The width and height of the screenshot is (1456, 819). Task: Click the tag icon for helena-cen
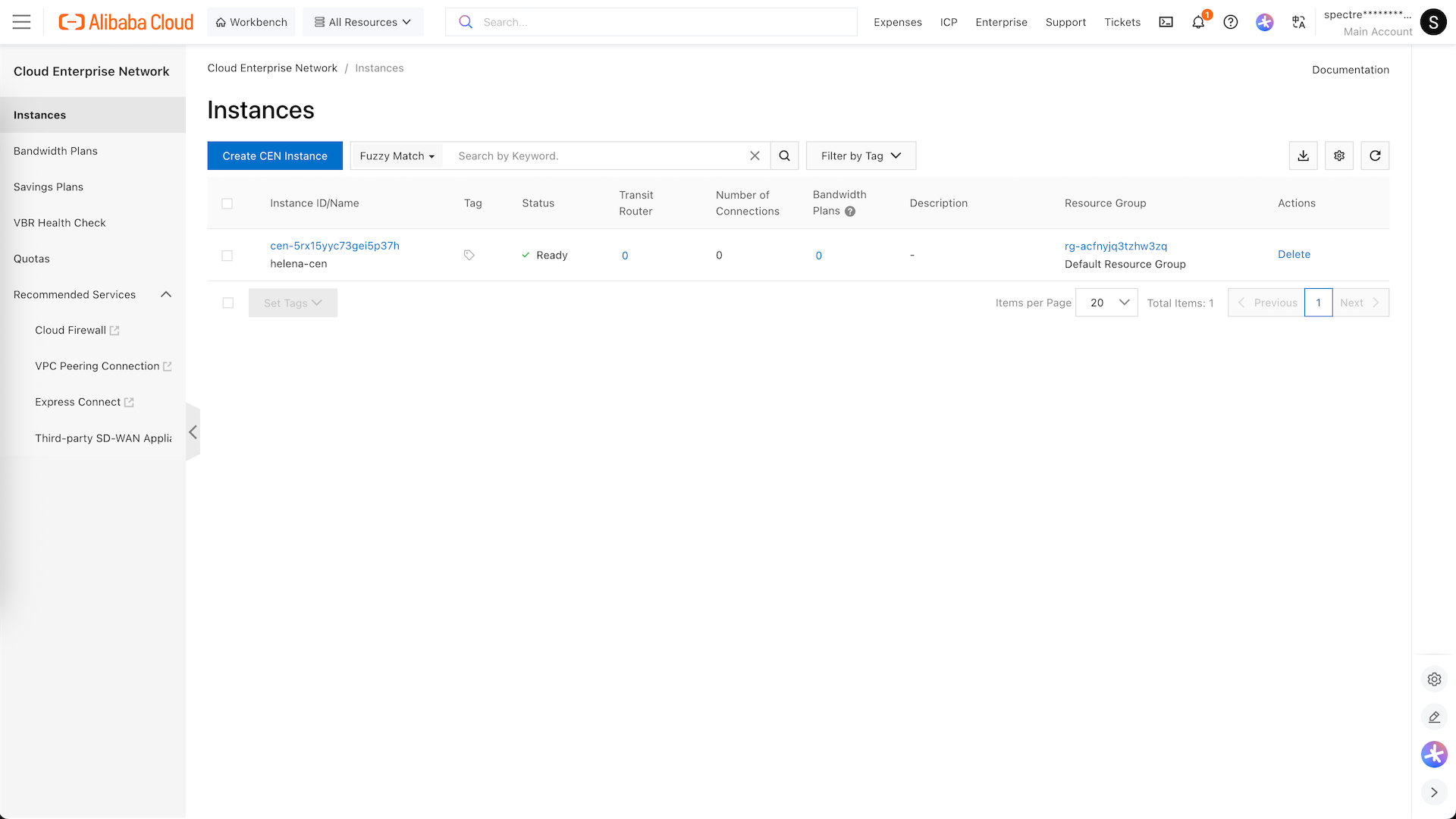(469, 256)
